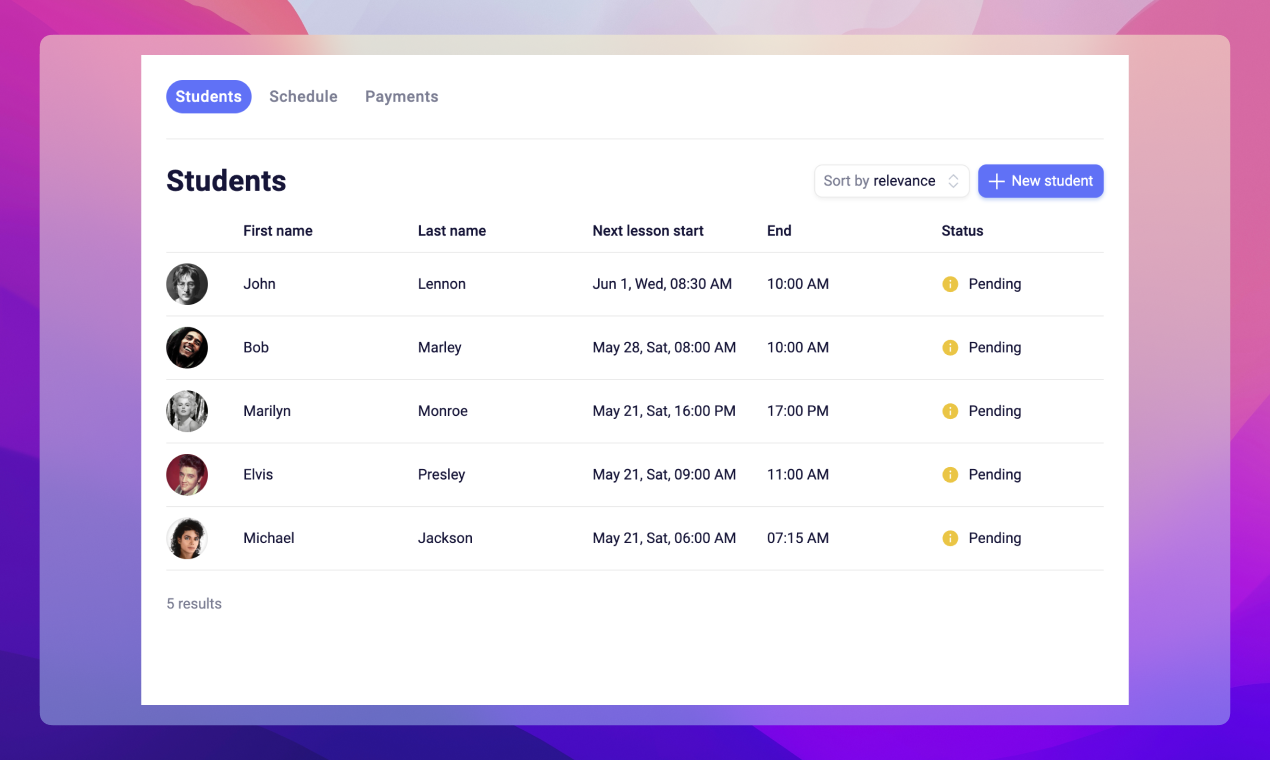
Task: Click the Next lesson start column header
Action: [648, 231]
